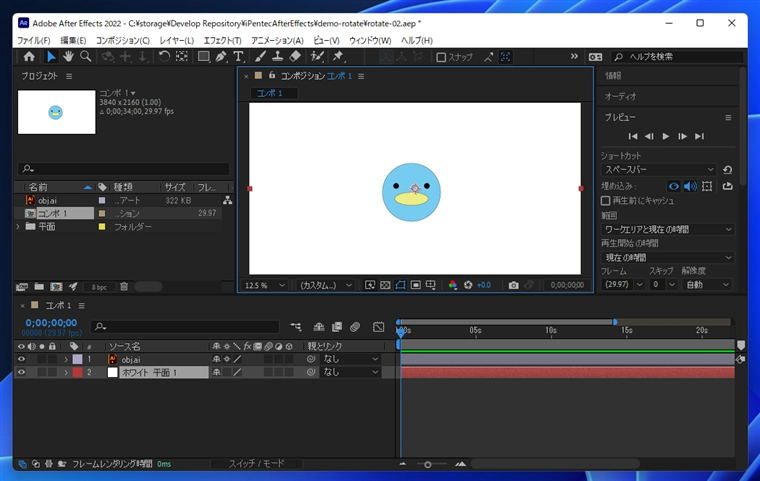Select the Brush tool
This screenshot has width=760, height=481.
pyautogui.click(x=260, y=57)
